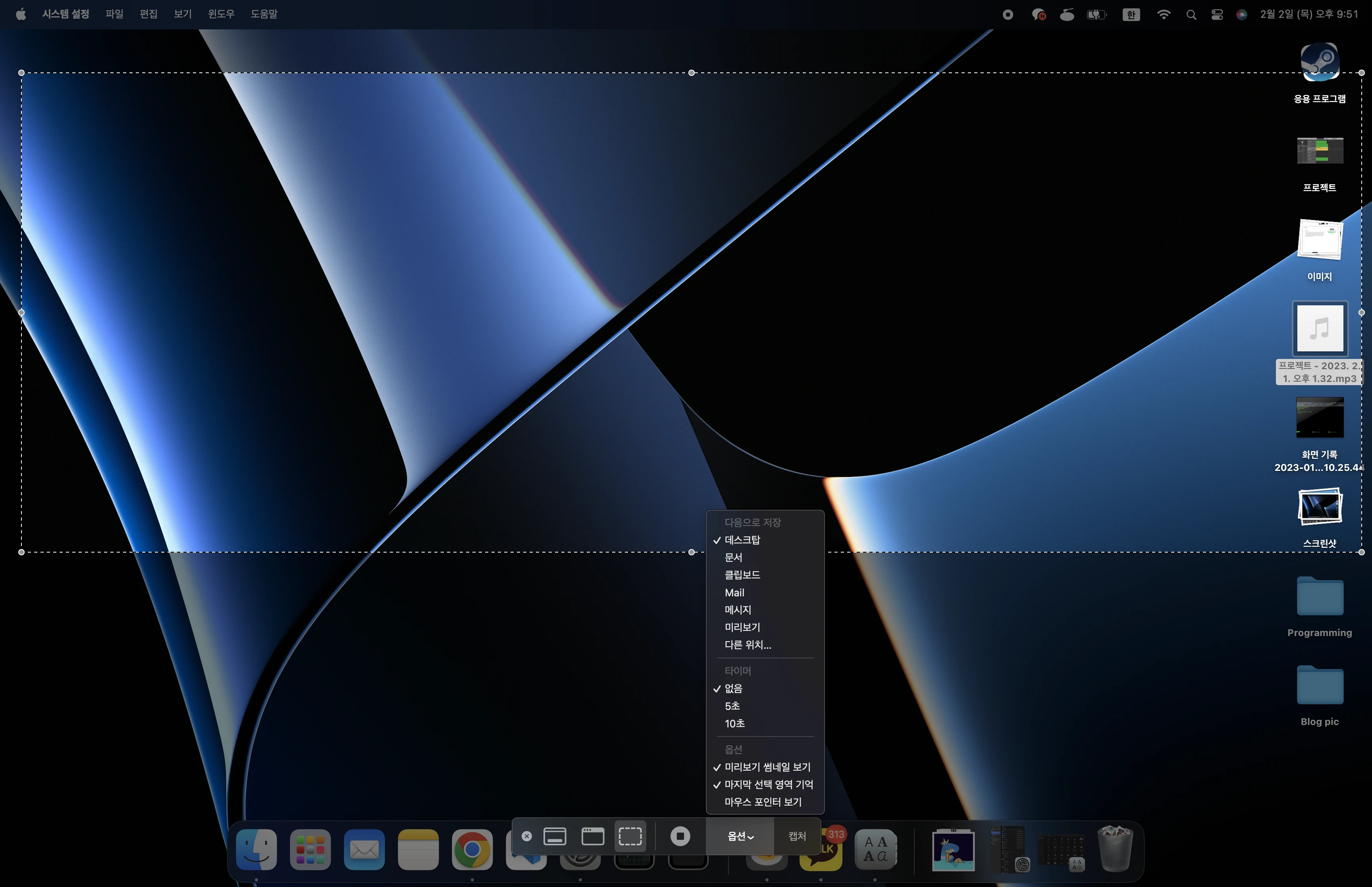Open the 보기 menu

(x=183, y=14)
